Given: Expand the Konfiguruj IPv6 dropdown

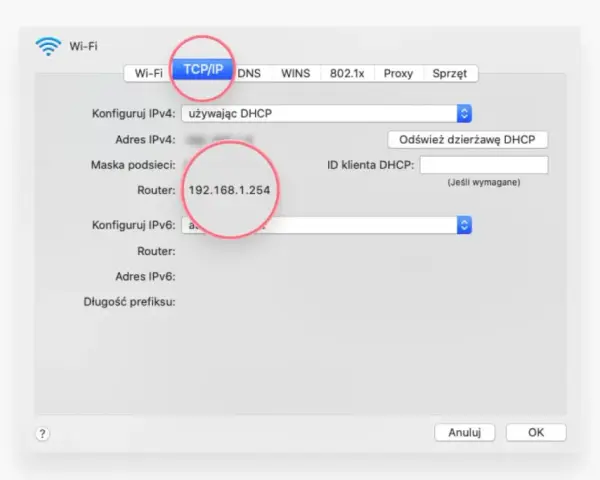Looking at the screenshot, I should coord(326,225).
